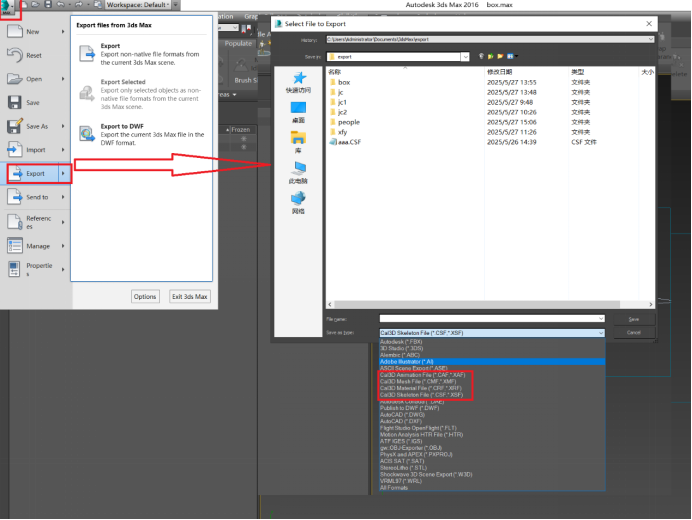692x520 pixels.
Task: Click Network icon in places bar
Action: tap(298, 203)
